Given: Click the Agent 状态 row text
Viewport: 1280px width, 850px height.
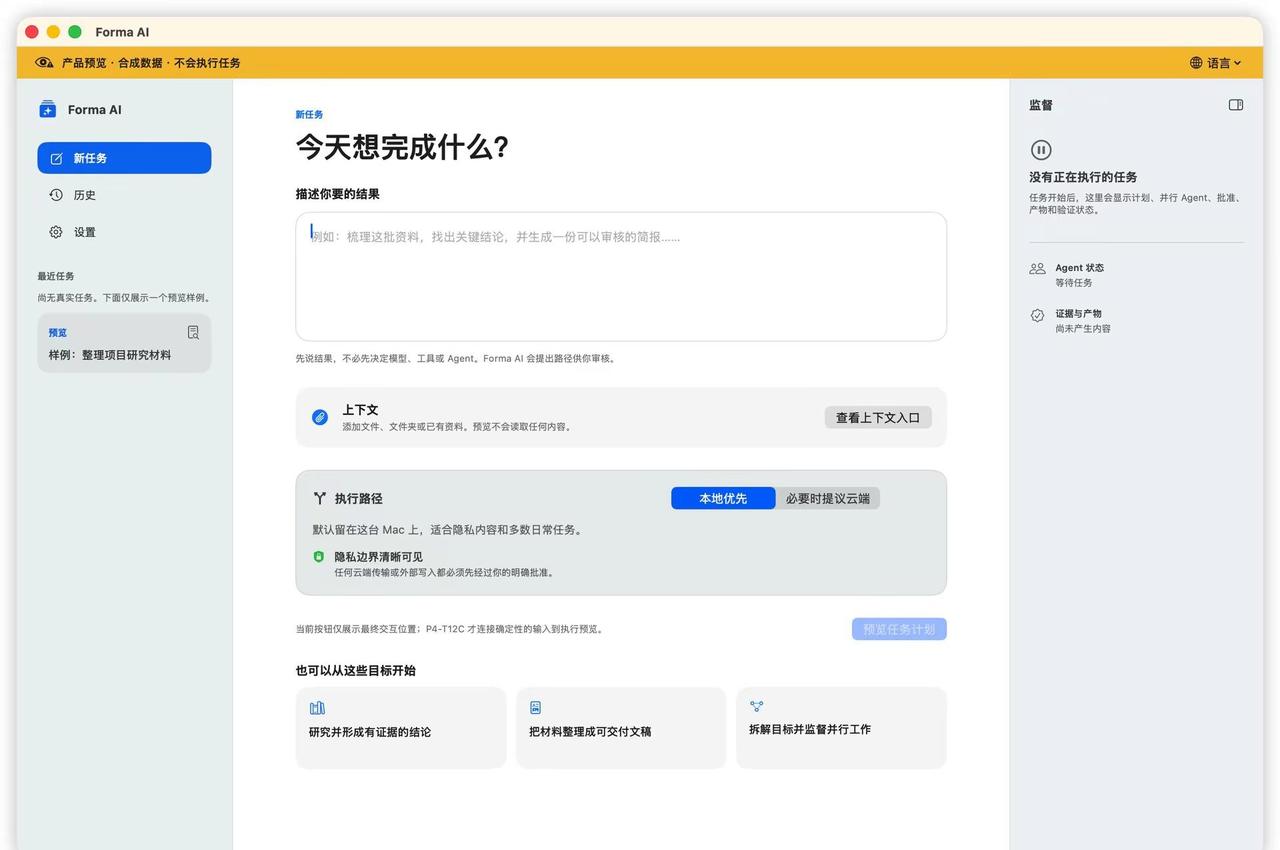Looking at the screenshot, I should tap(1080, 268).
